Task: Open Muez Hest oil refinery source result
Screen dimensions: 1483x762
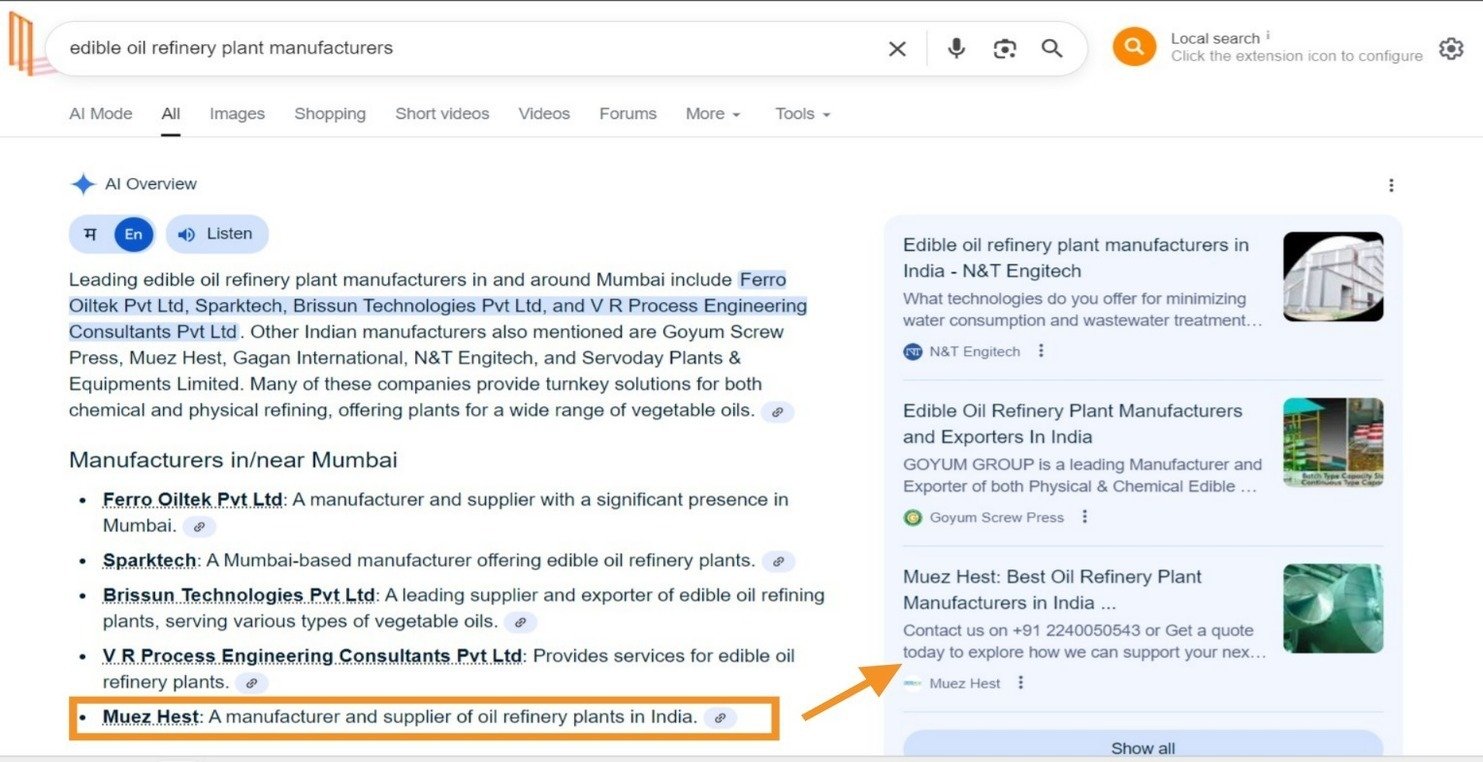Action: click(x=1052, y=589)
